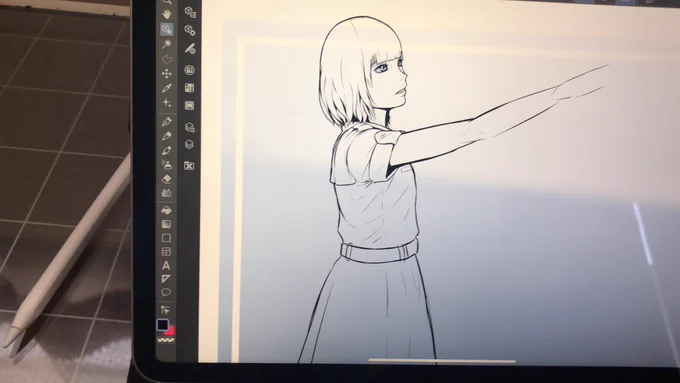Select the Text tool
The width and height of the screenshot is (680, 383).
[x=166, y=265]
